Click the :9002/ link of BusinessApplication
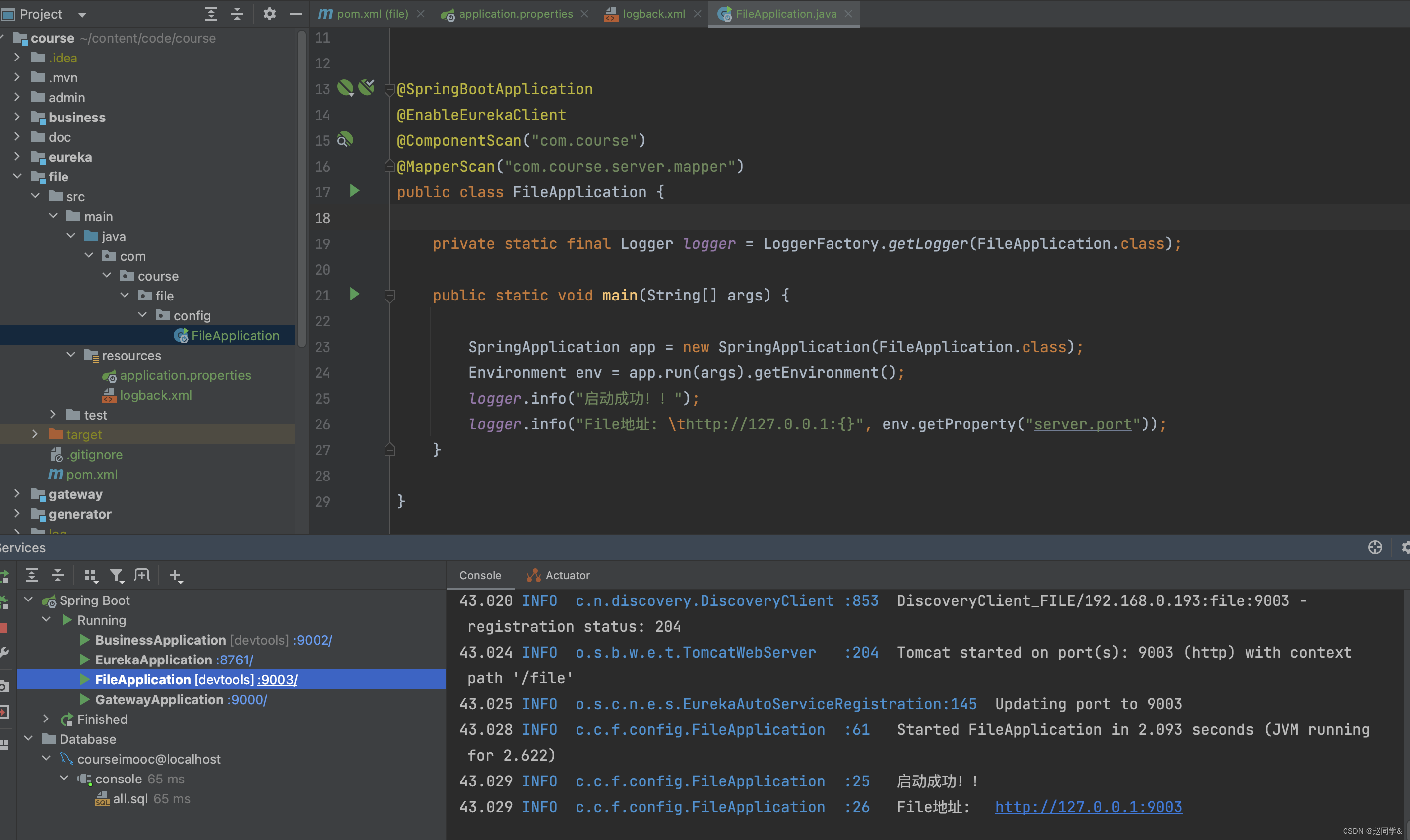Image resolution: width=1410 pixels, height=840 pixels. point(314,640)
